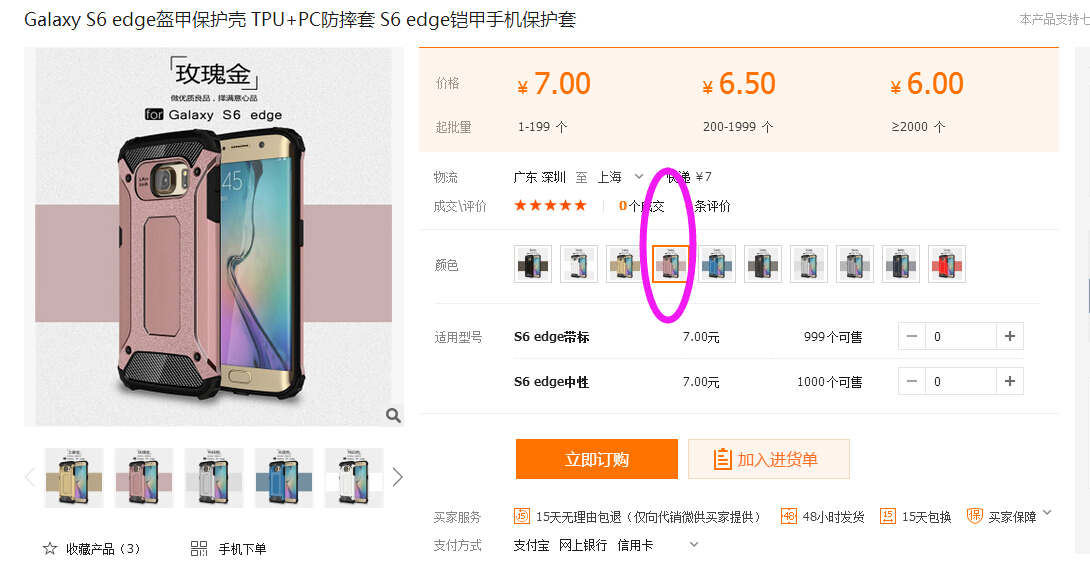Click the star icon beside 收藏产品

[x=50, y=548]
